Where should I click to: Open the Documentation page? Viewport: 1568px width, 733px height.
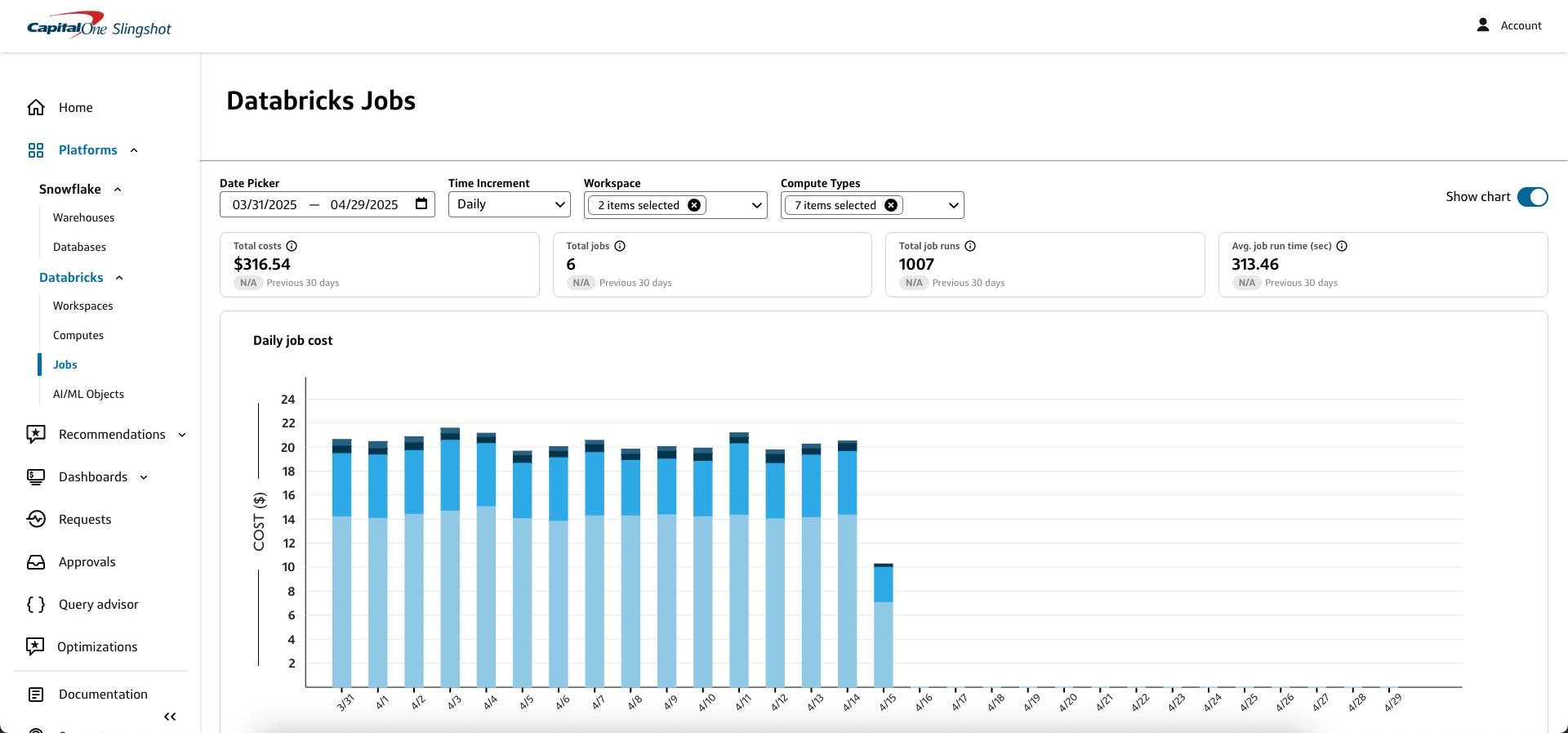pyautogui.click(x=103, y=694)
